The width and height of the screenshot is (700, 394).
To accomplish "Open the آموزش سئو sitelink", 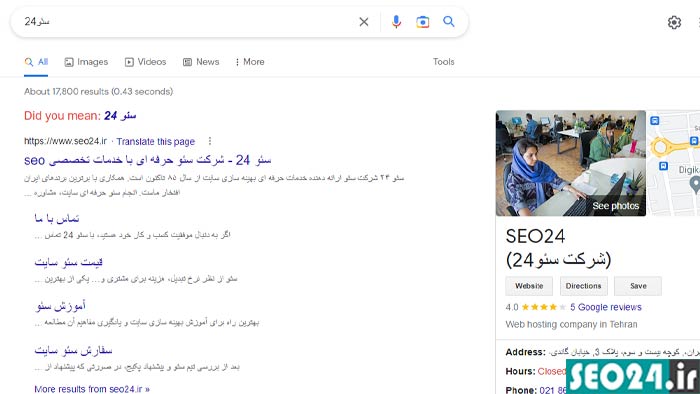I will point(61,306).
